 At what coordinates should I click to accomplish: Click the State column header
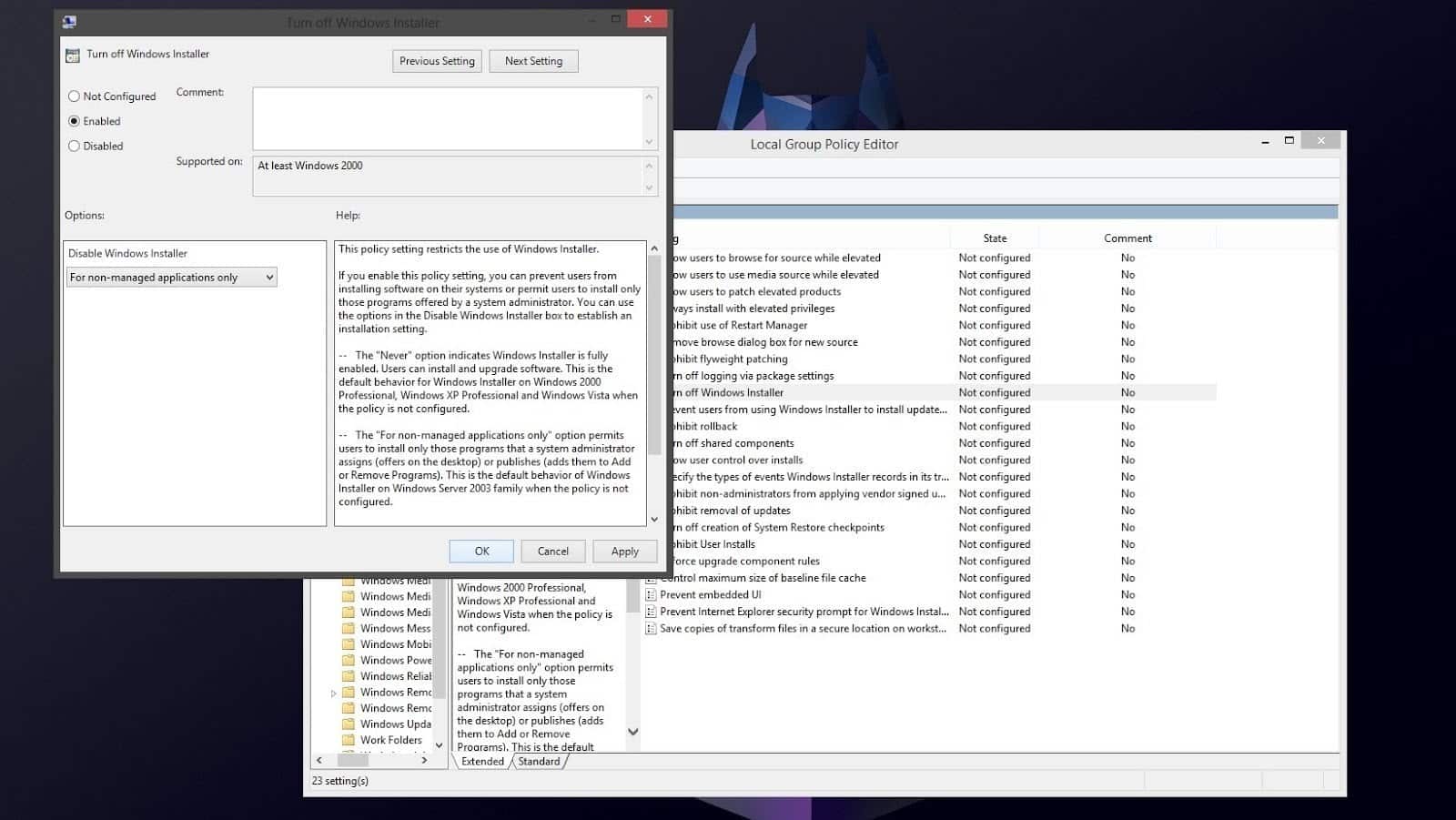994,238
